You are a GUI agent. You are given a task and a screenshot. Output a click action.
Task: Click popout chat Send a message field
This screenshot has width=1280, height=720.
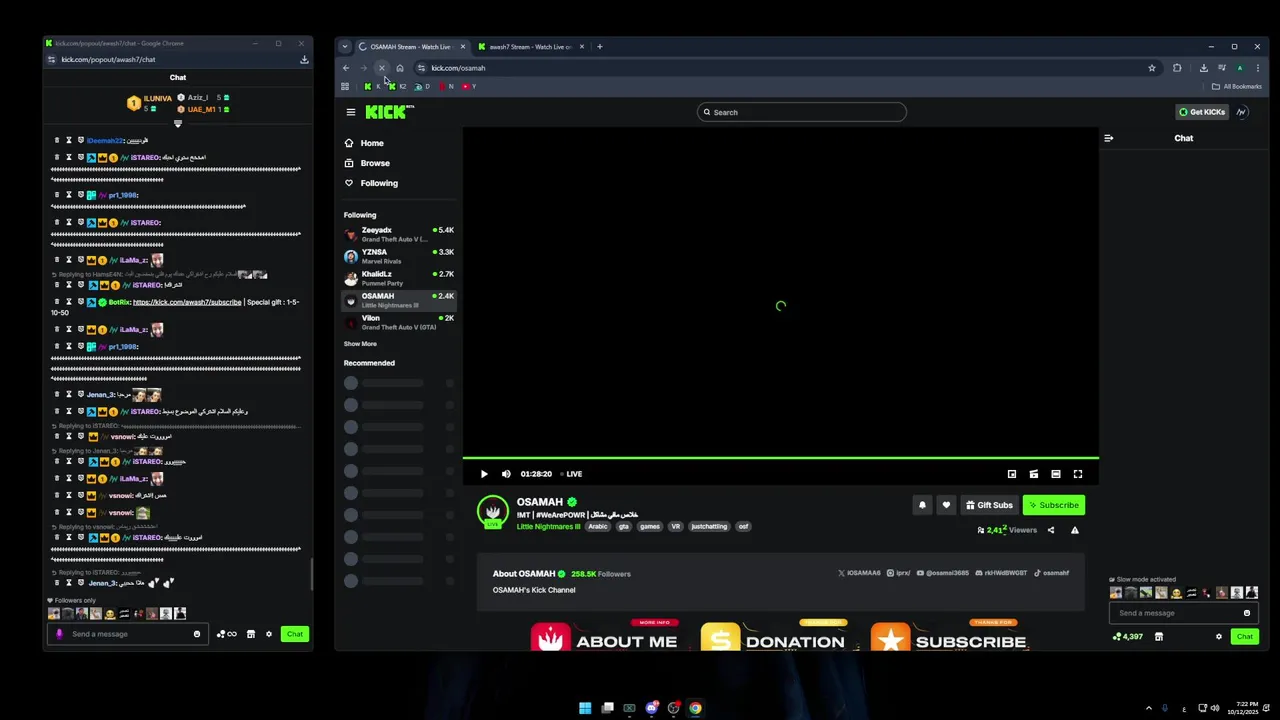tap(127, 634)
